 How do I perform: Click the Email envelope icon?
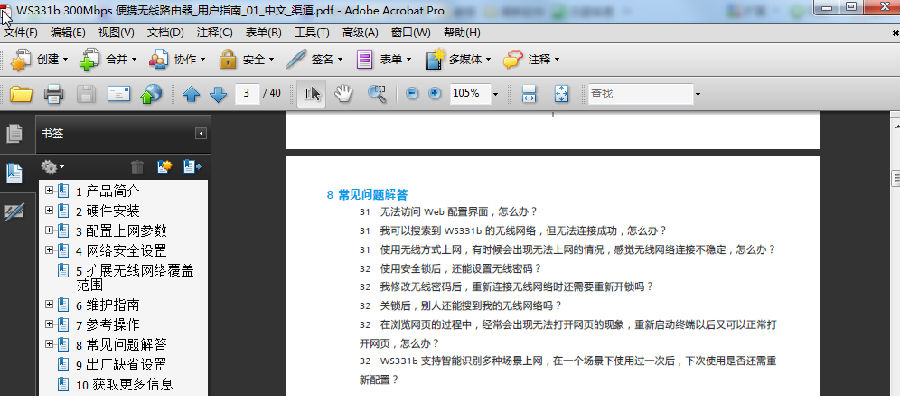pyautogui.click(x=119, y=94)
